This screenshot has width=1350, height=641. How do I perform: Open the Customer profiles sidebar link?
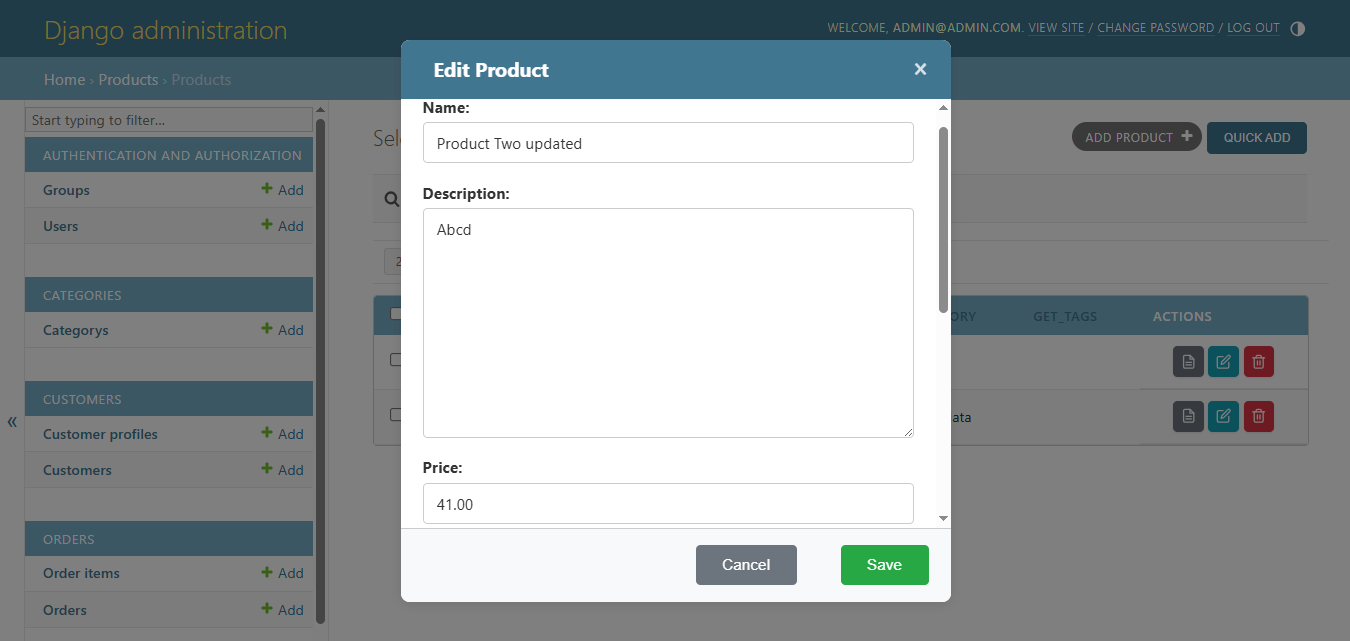(100, 434)
